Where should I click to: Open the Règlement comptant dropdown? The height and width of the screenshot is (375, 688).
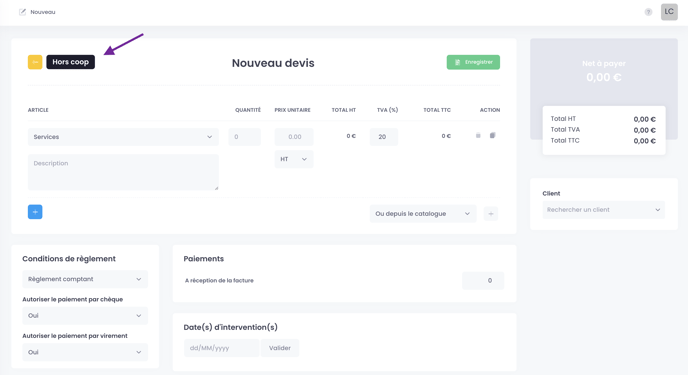[x=85, y=279]
